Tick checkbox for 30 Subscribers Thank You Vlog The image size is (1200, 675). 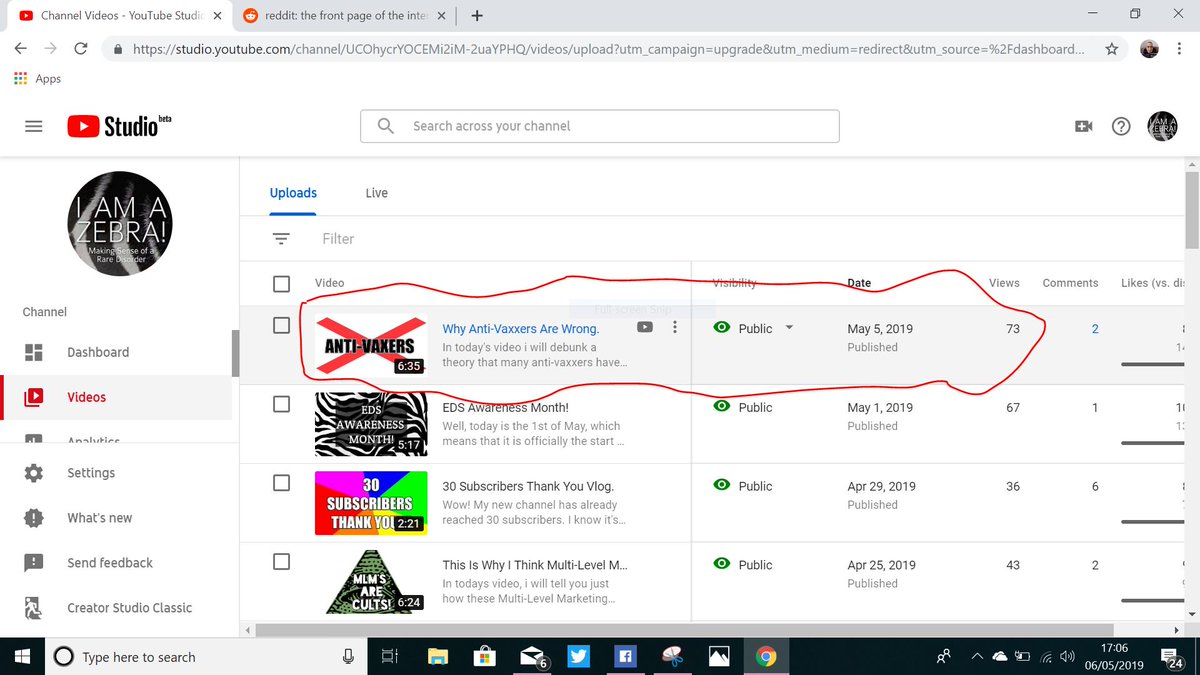(x=282, y=483)
